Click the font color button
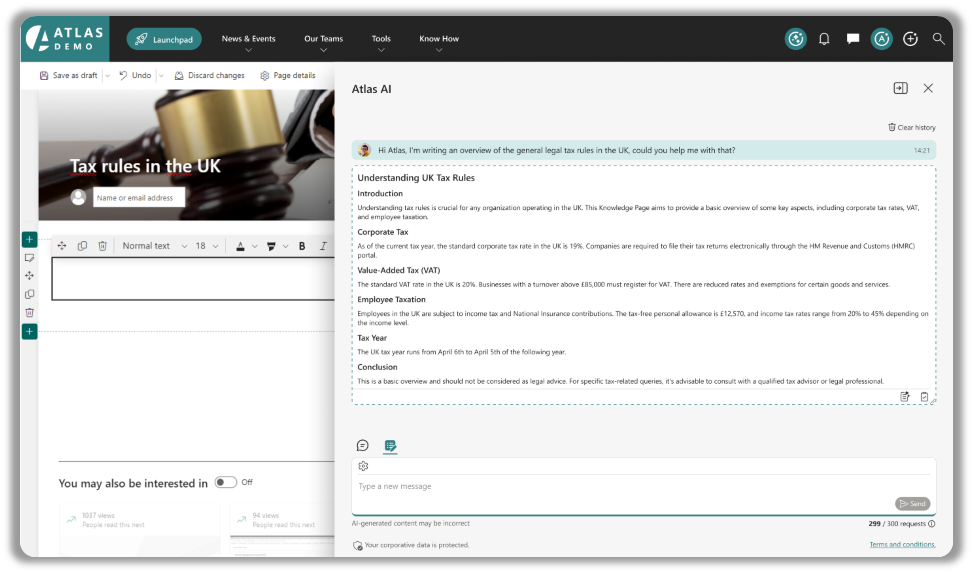This screenshot has height=573, width=973. pos(240,246)
